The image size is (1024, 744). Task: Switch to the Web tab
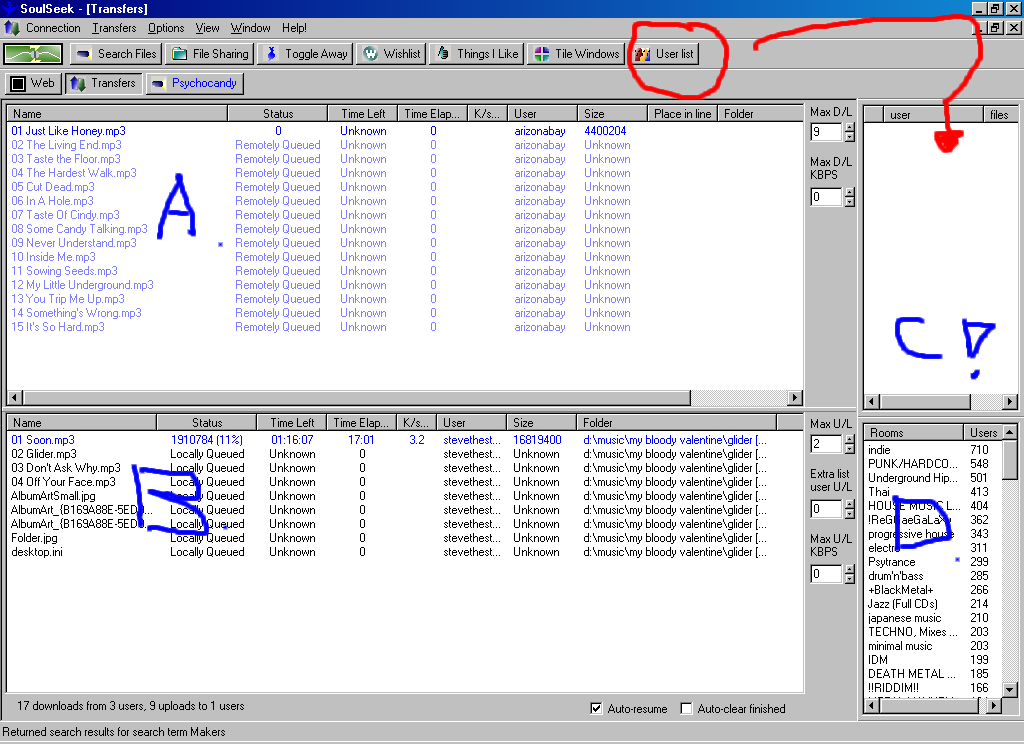pyautogui.click(x=33, y=83)
